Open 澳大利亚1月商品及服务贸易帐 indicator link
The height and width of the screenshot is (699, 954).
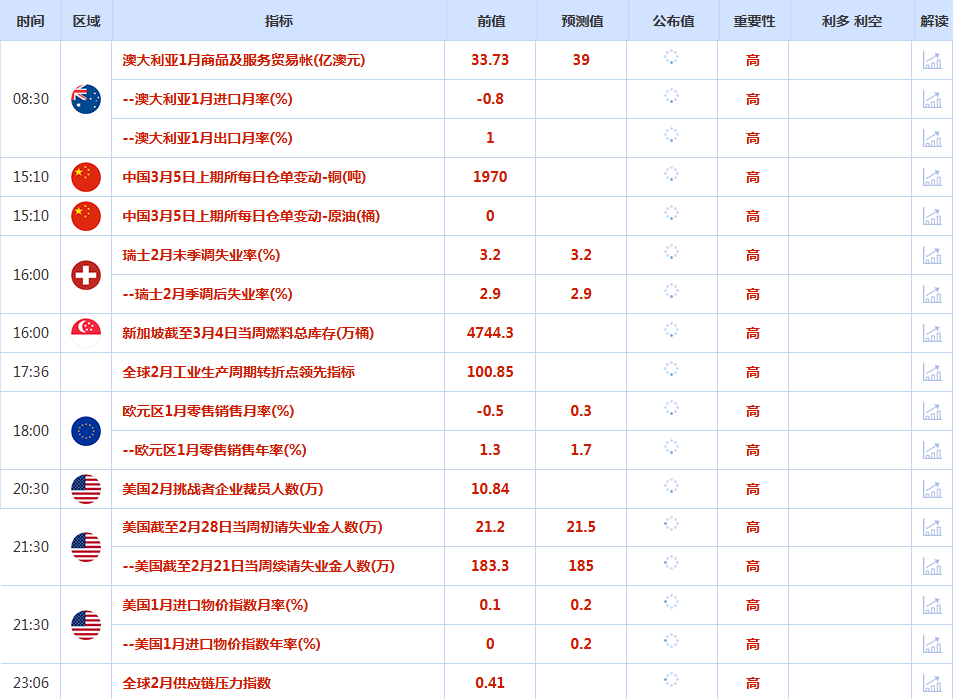(243, 60)
